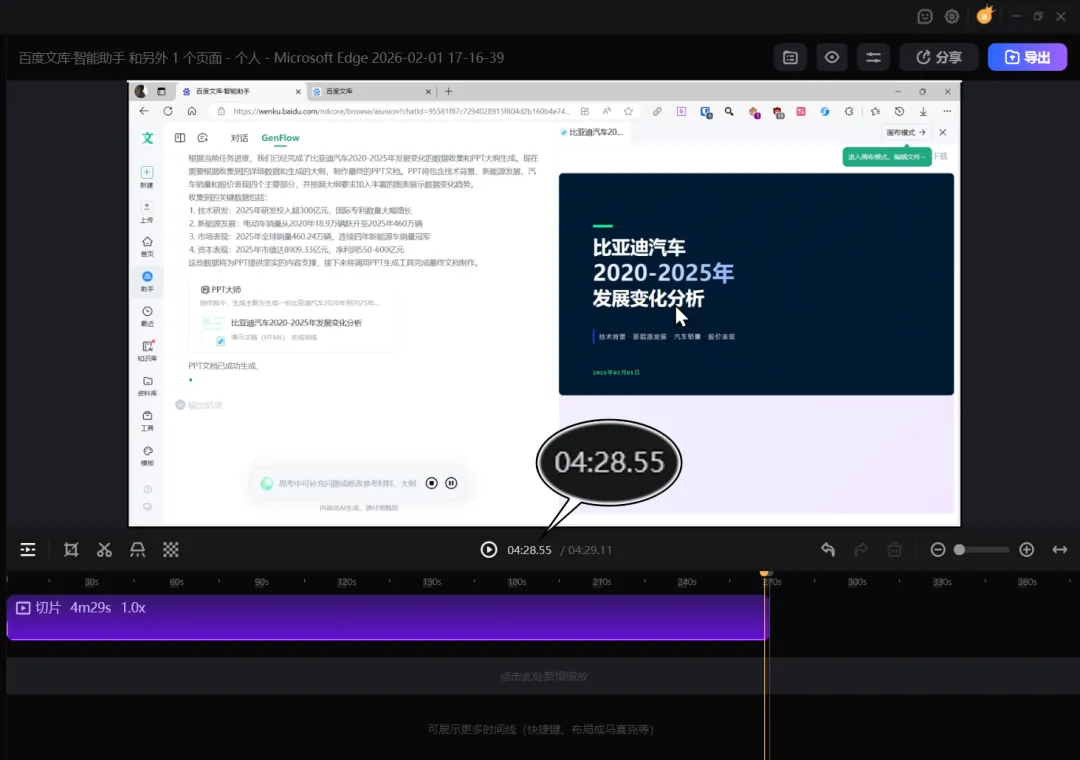Click the stop generation circle button

click(431, 483)
